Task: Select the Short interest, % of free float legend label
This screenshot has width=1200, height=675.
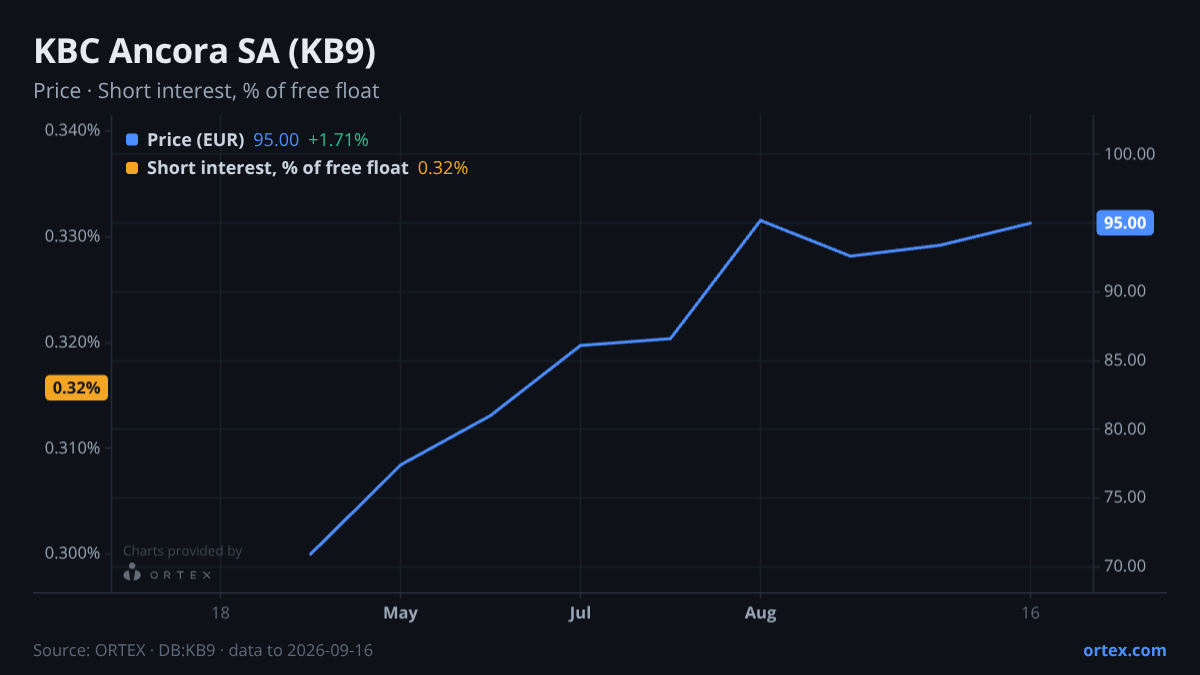Action: tap(277, 168)
